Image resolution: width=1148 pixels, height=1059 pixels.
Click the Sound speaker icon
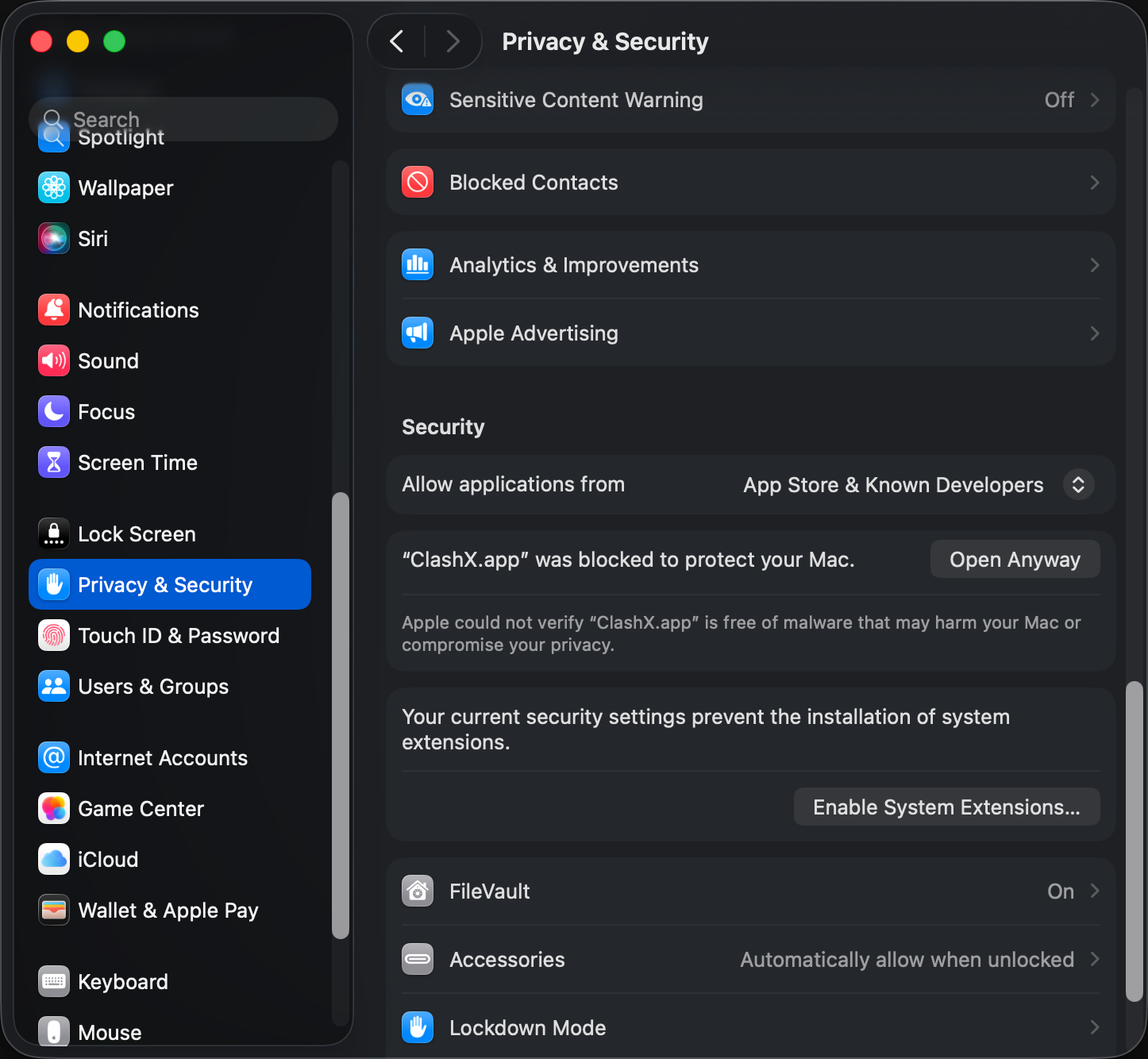coord(53,360)
